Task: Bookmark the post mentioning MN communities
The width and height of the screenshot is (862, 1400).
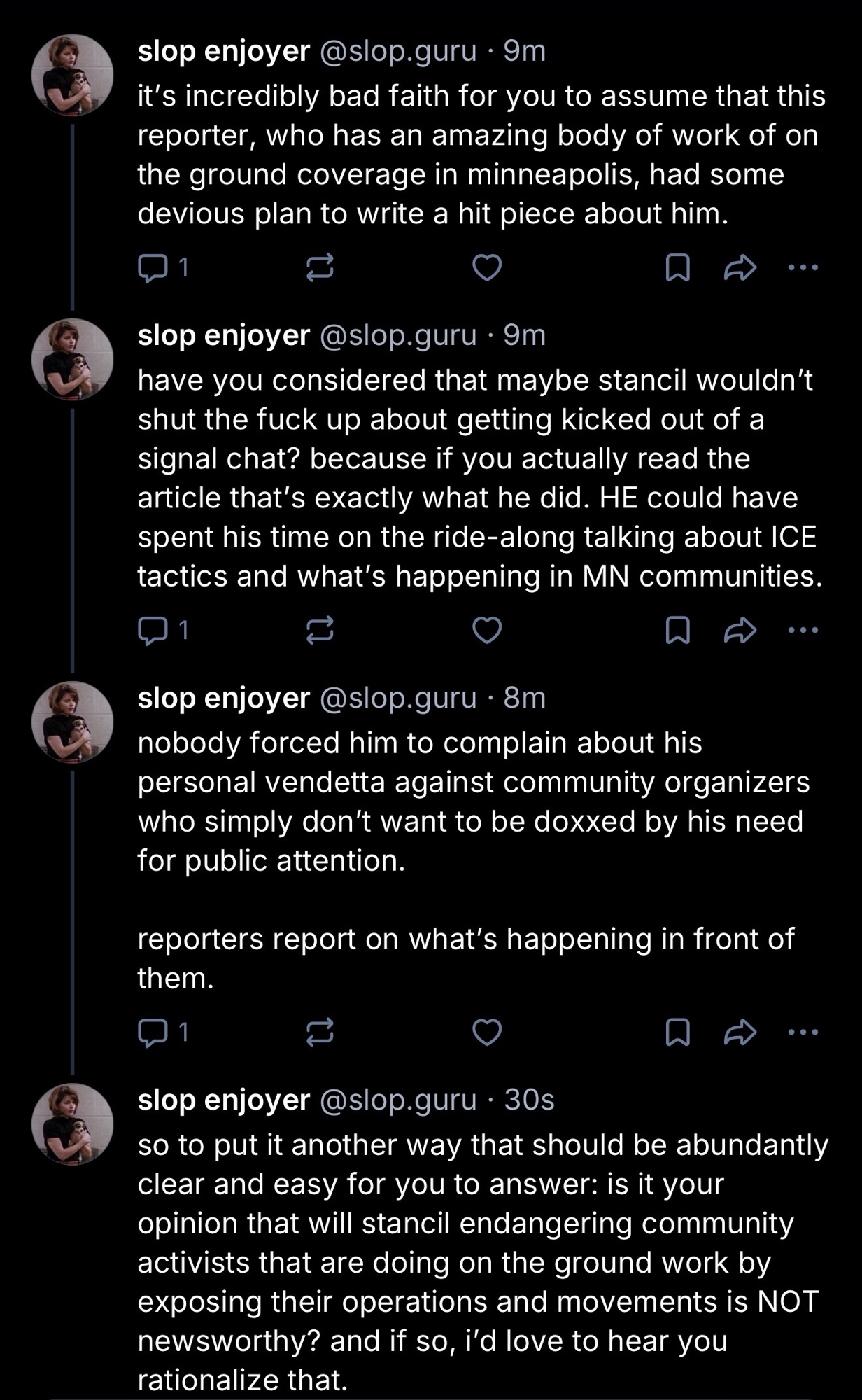Action: point(677,631)
